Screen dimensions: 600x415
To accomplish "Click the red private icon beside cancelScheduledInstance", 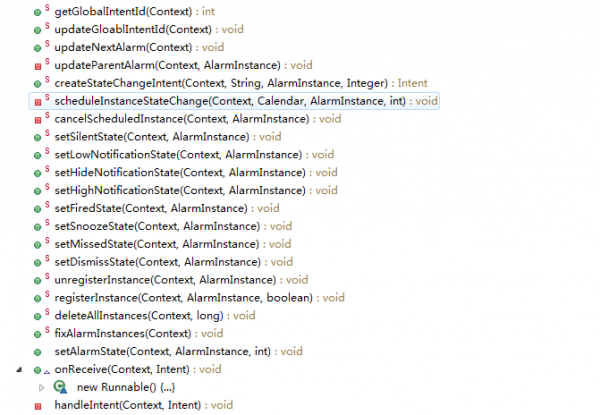I will 38,120.
